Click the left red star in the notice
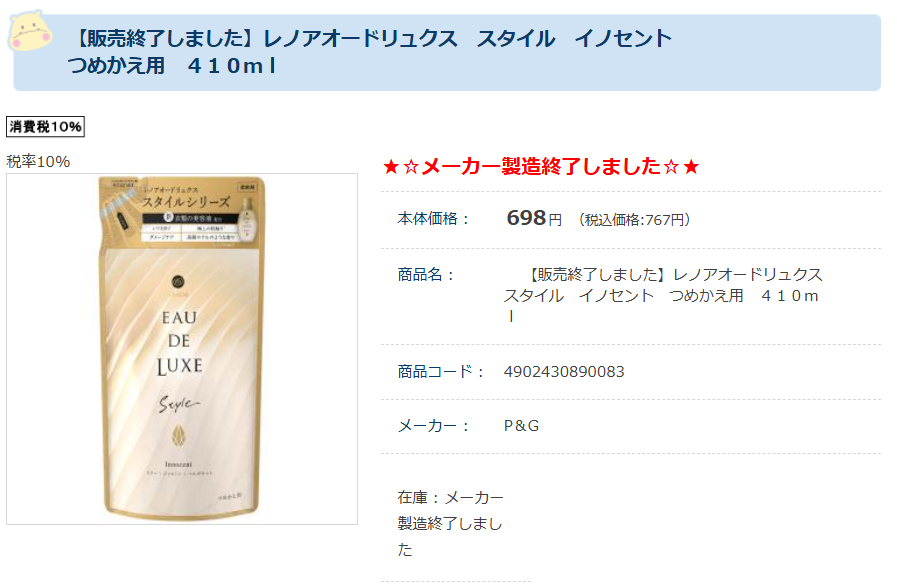Image resolution: width=897 pixels, height=585 pixels. point(391,167)
